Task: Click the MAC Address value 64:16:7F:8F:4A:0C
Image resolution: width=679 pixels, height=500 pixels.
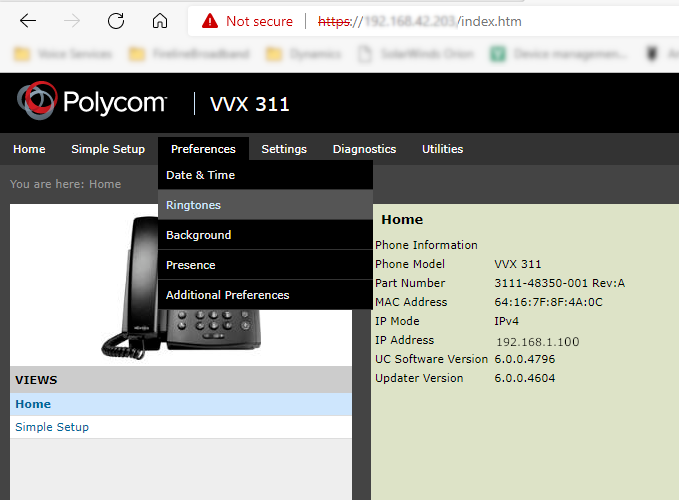Action: click(548, 302)
